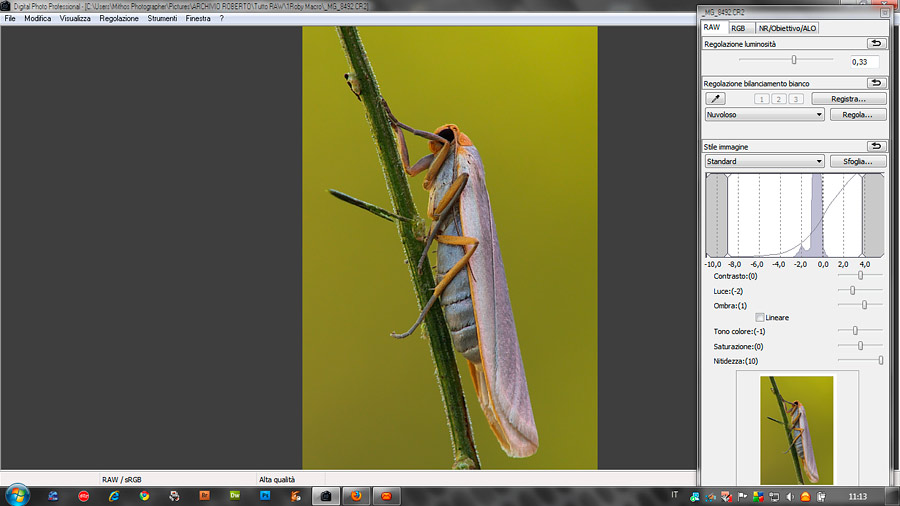The height and width of the screenshot is (506, 900).
Task: Pick the white balance eyedropper tool
Action: tap(715, 99)
